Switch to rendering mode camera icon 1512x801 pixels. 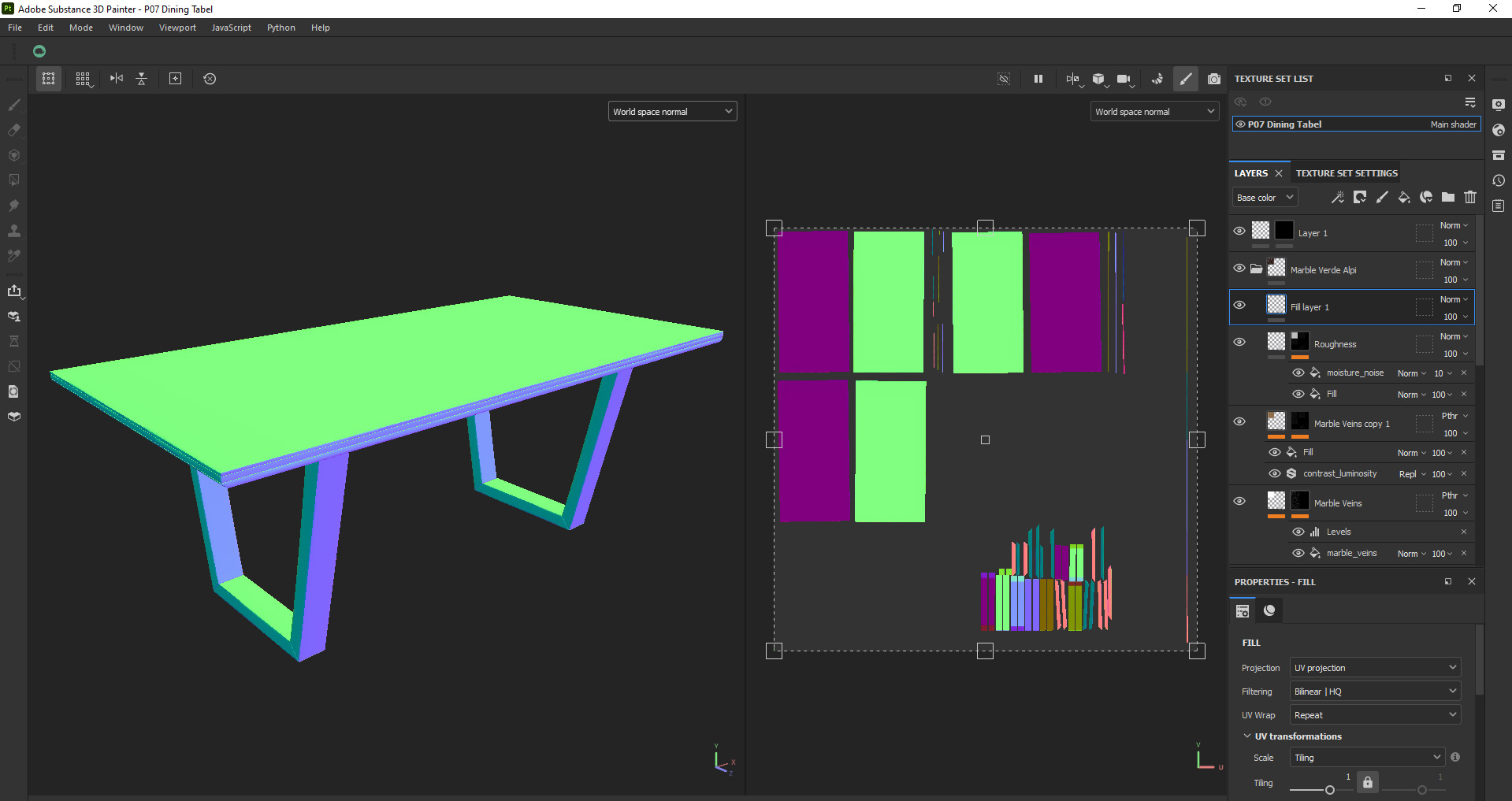[x=1214, y=79]
